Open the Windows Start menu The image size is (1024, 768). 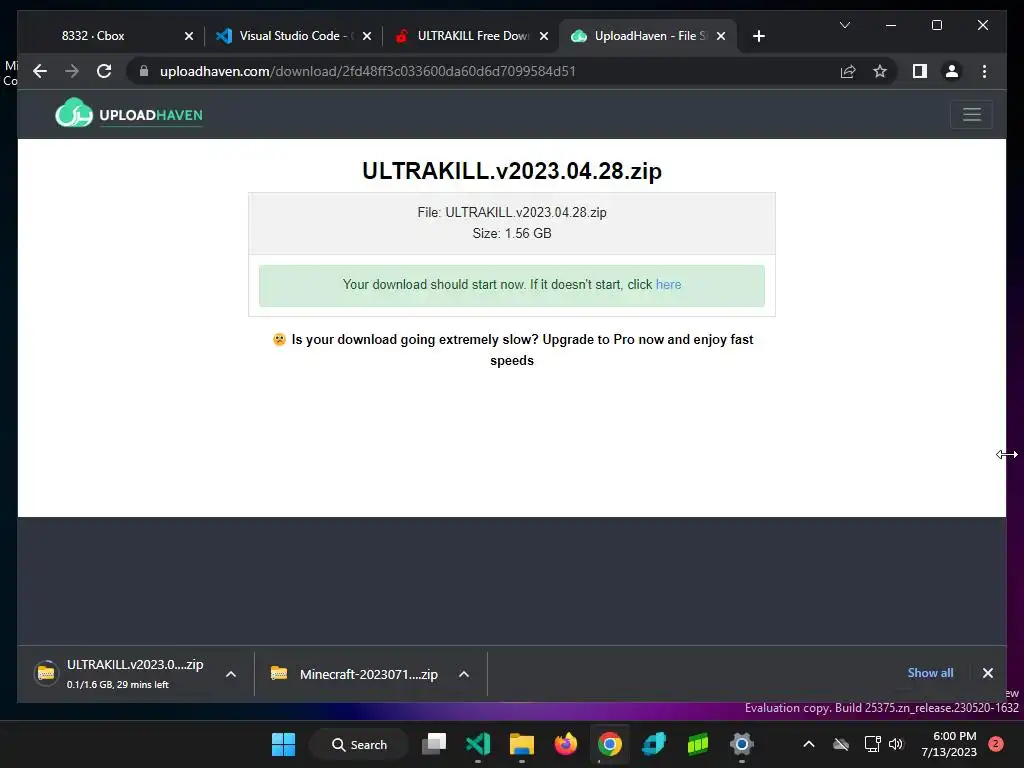click(283, 744)
